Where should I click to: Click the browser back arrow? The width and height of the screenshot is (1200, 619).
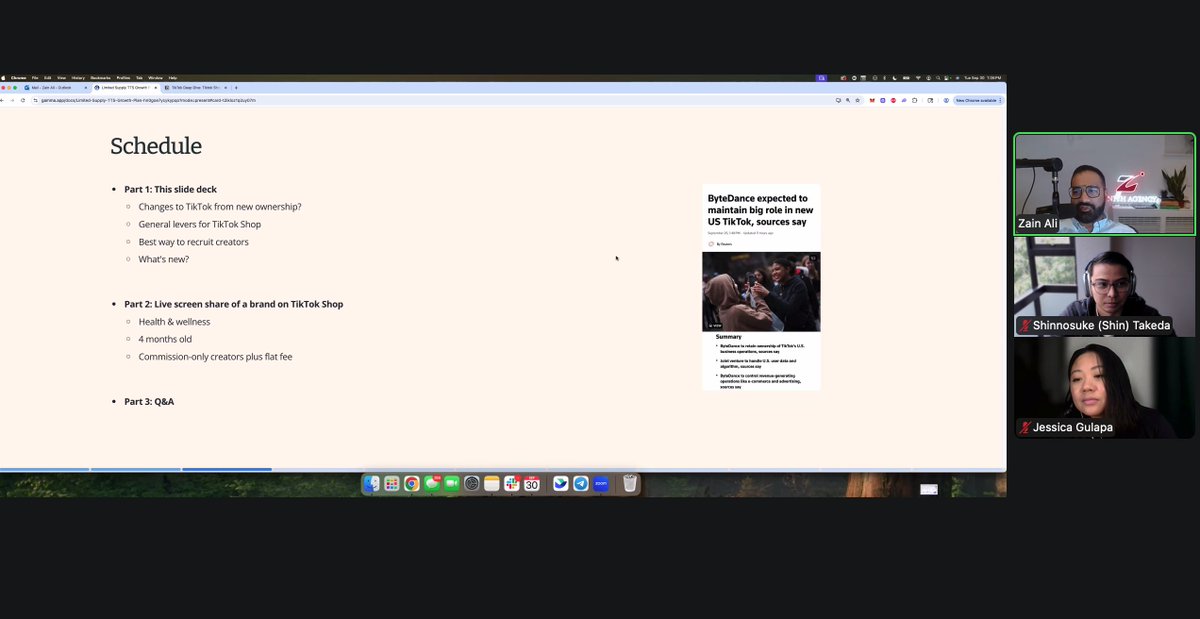[4, 100]
